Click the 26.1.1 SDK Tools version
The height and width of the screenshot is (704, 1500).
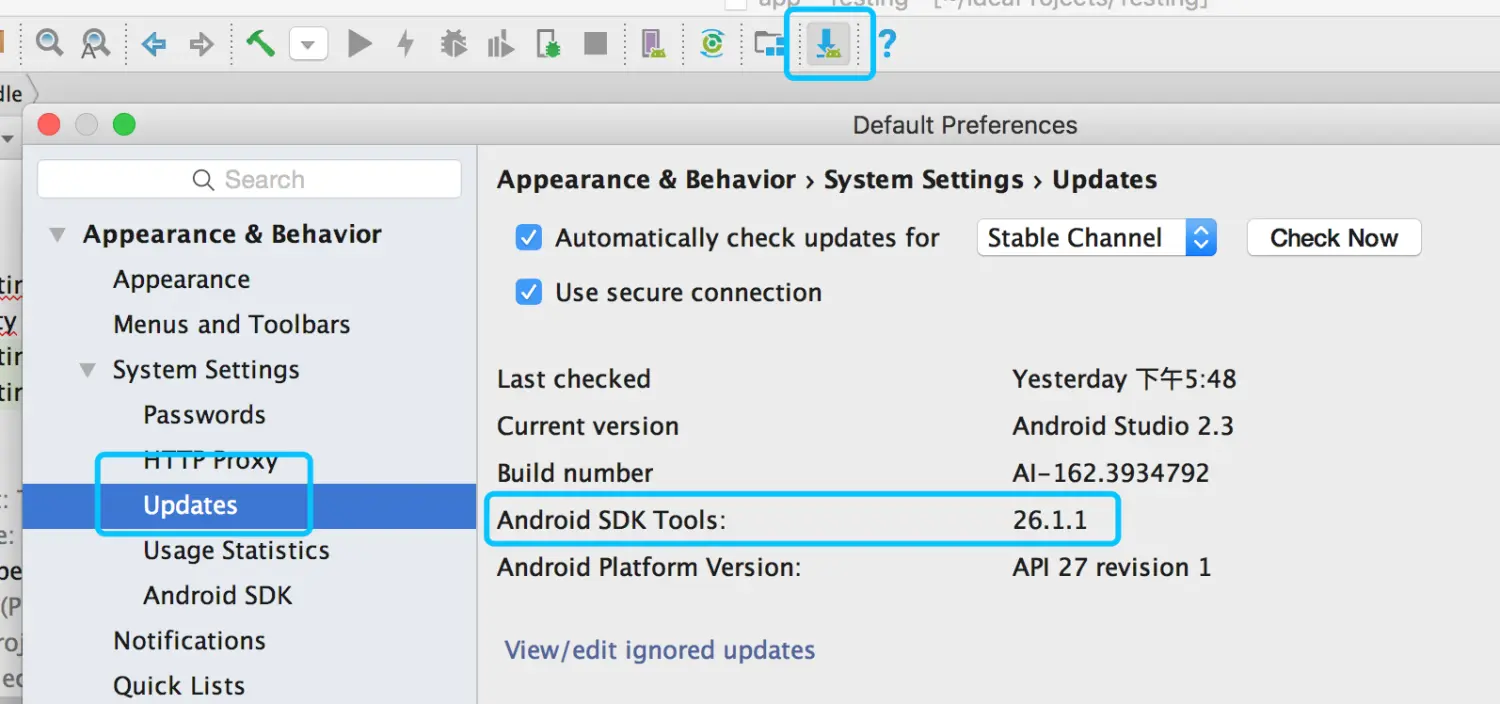[1049, 520]
